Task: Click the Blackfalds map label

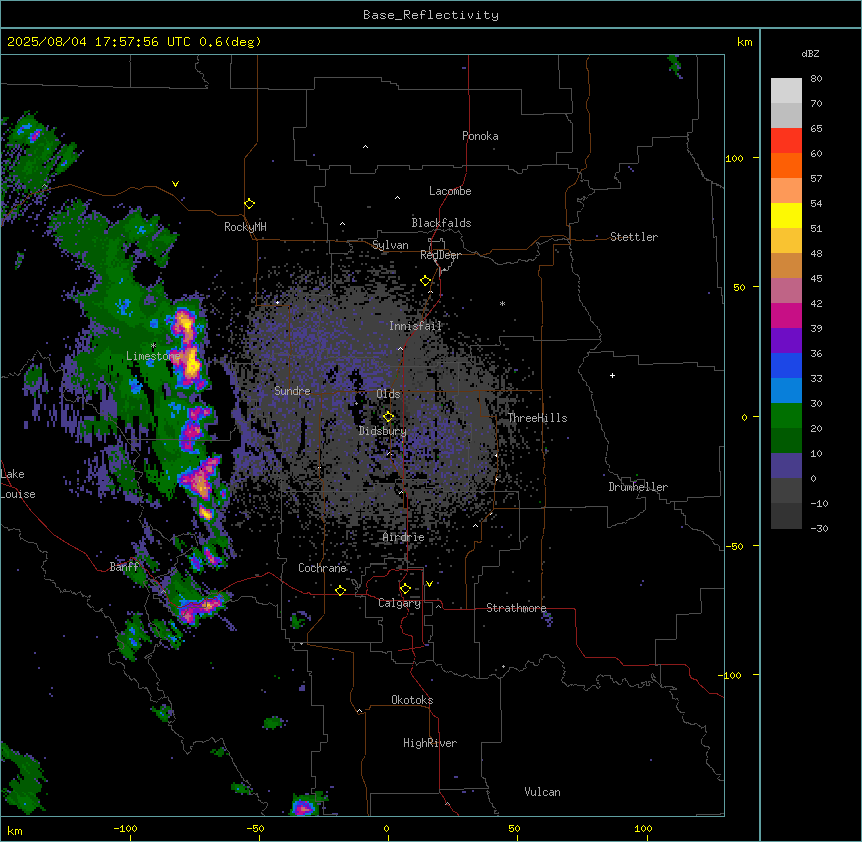Action: click(441, 223)
